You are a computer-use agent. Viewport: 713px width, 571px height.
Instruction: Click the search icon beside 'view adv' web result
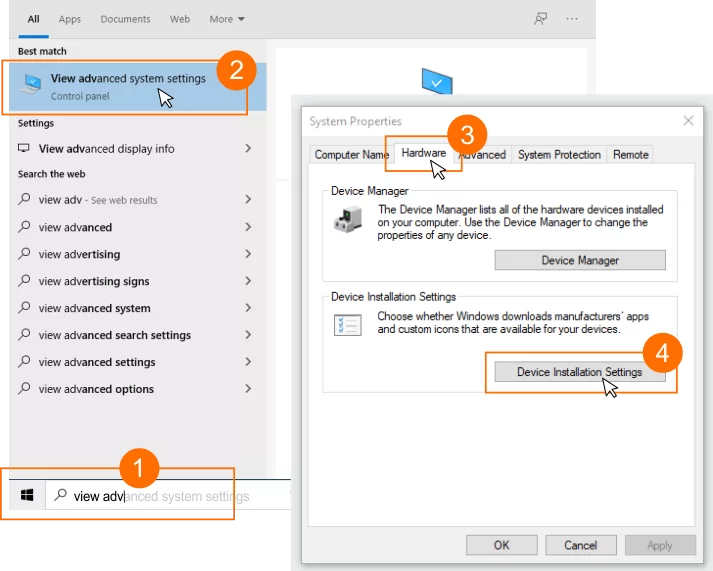pos(24,199)
